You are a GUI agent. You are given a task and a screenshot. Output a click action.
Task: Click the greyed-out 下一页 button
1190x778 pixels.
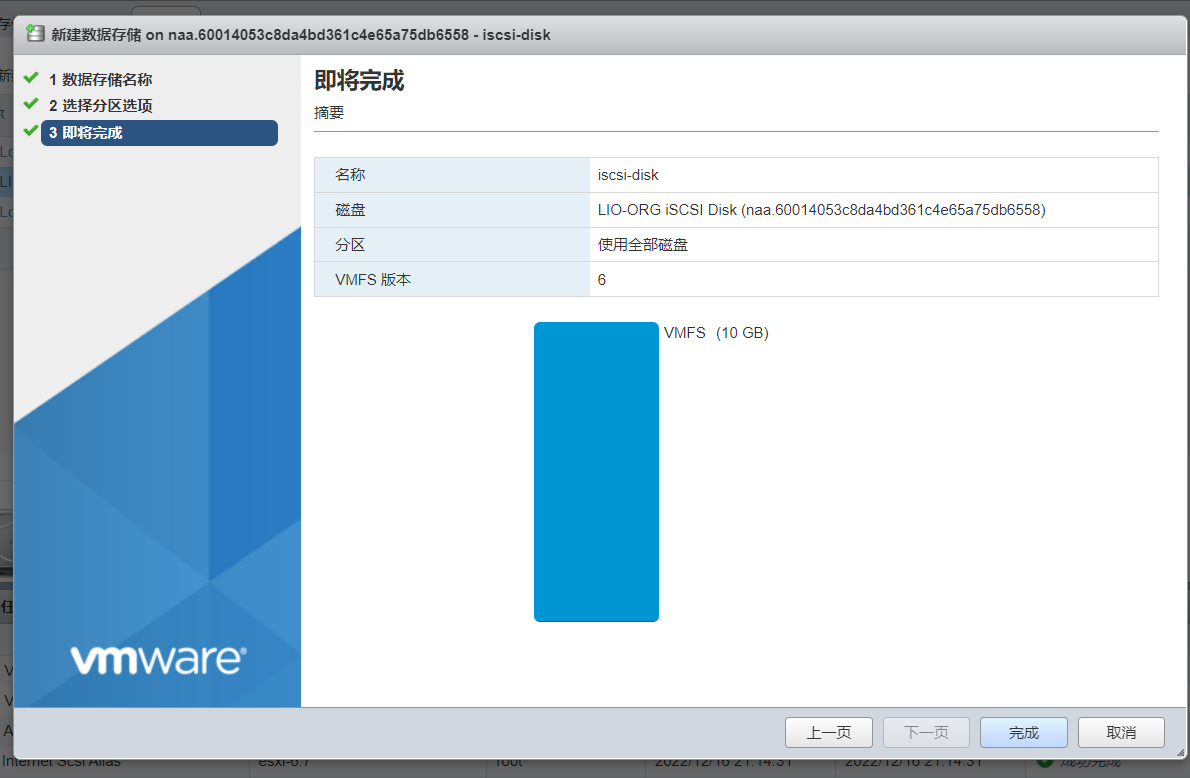click(926, 732)
